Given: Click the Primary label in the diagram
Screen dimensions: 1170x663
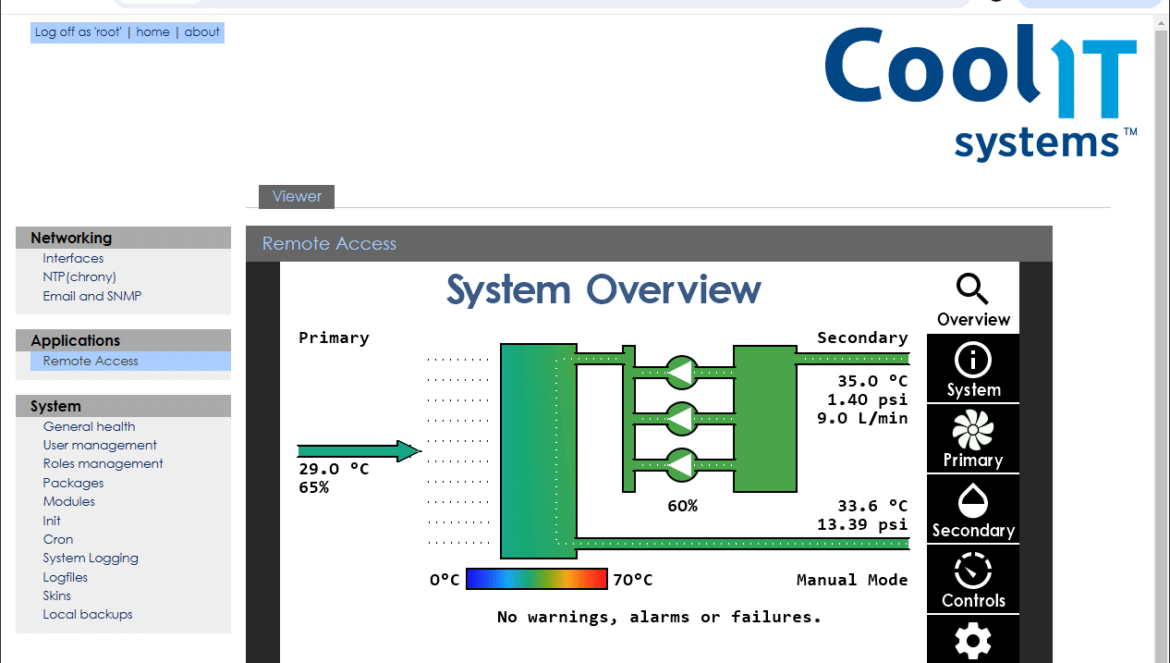Looking at the screenshot, I should [x=334, y=338].
